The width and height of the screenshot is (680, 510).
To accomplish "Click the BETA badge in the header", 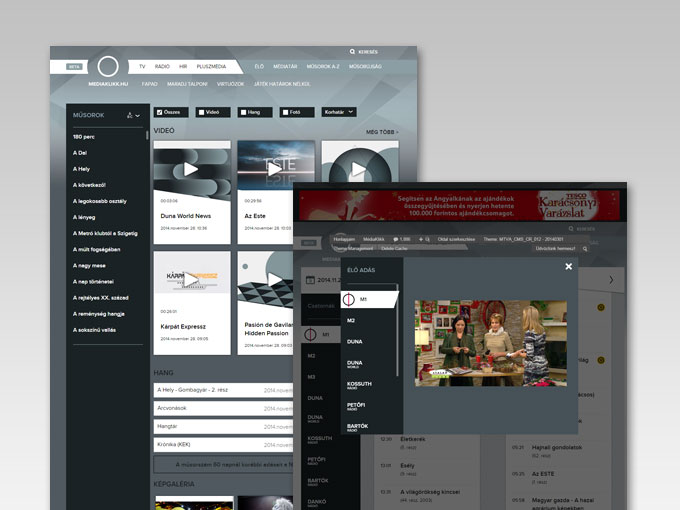I will point(74,67).
